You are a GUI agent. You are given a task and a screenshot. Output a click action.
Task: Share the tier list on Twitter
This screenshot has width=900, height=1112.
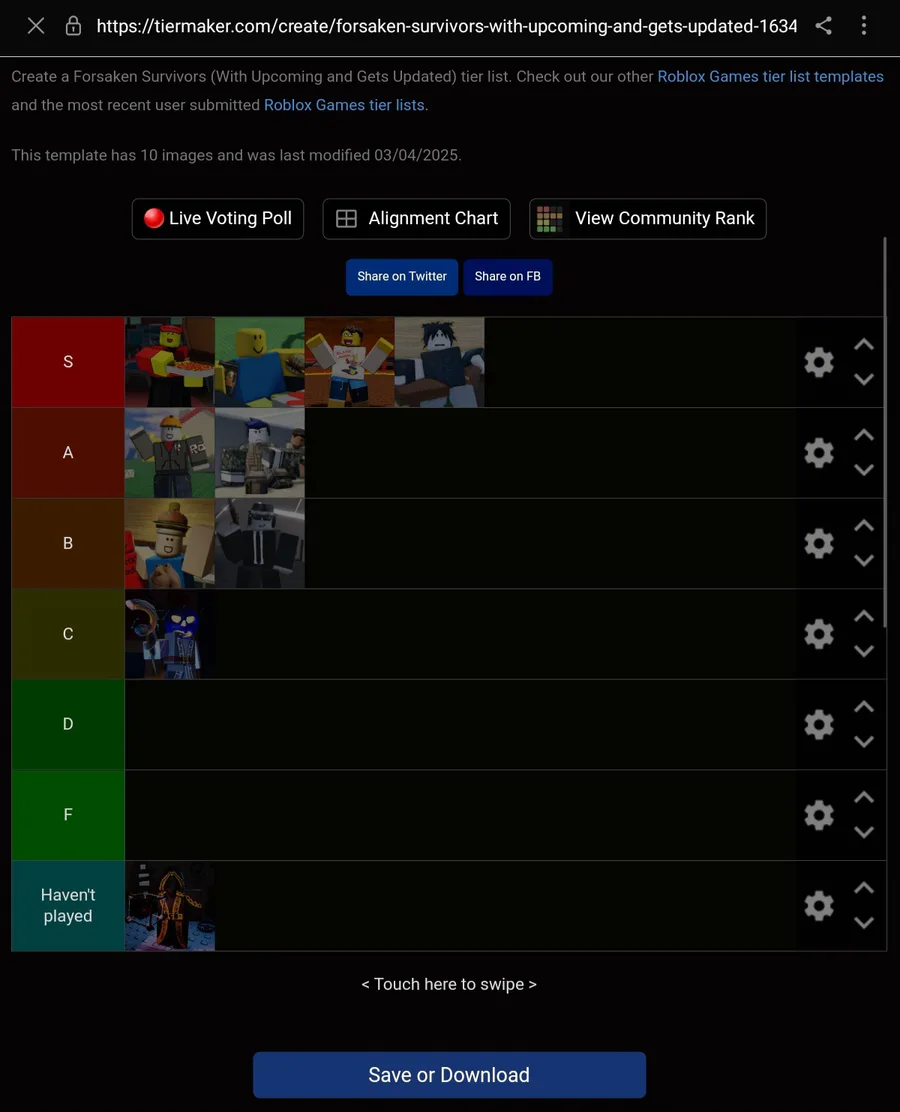[x=402, y=277]
